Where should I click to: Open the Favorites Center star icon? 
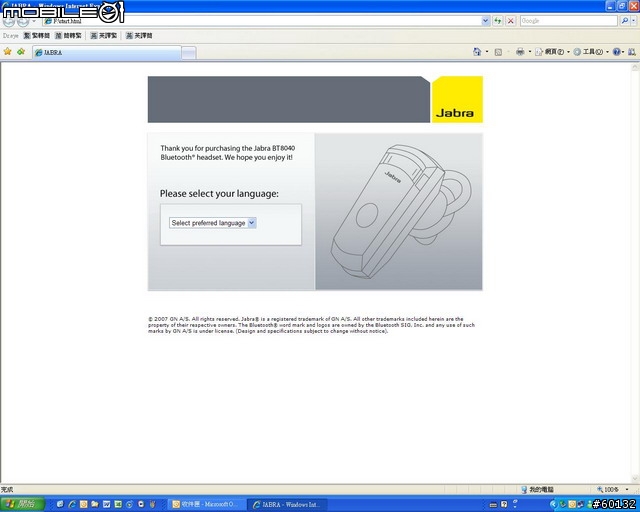click(x=7, y=51)
